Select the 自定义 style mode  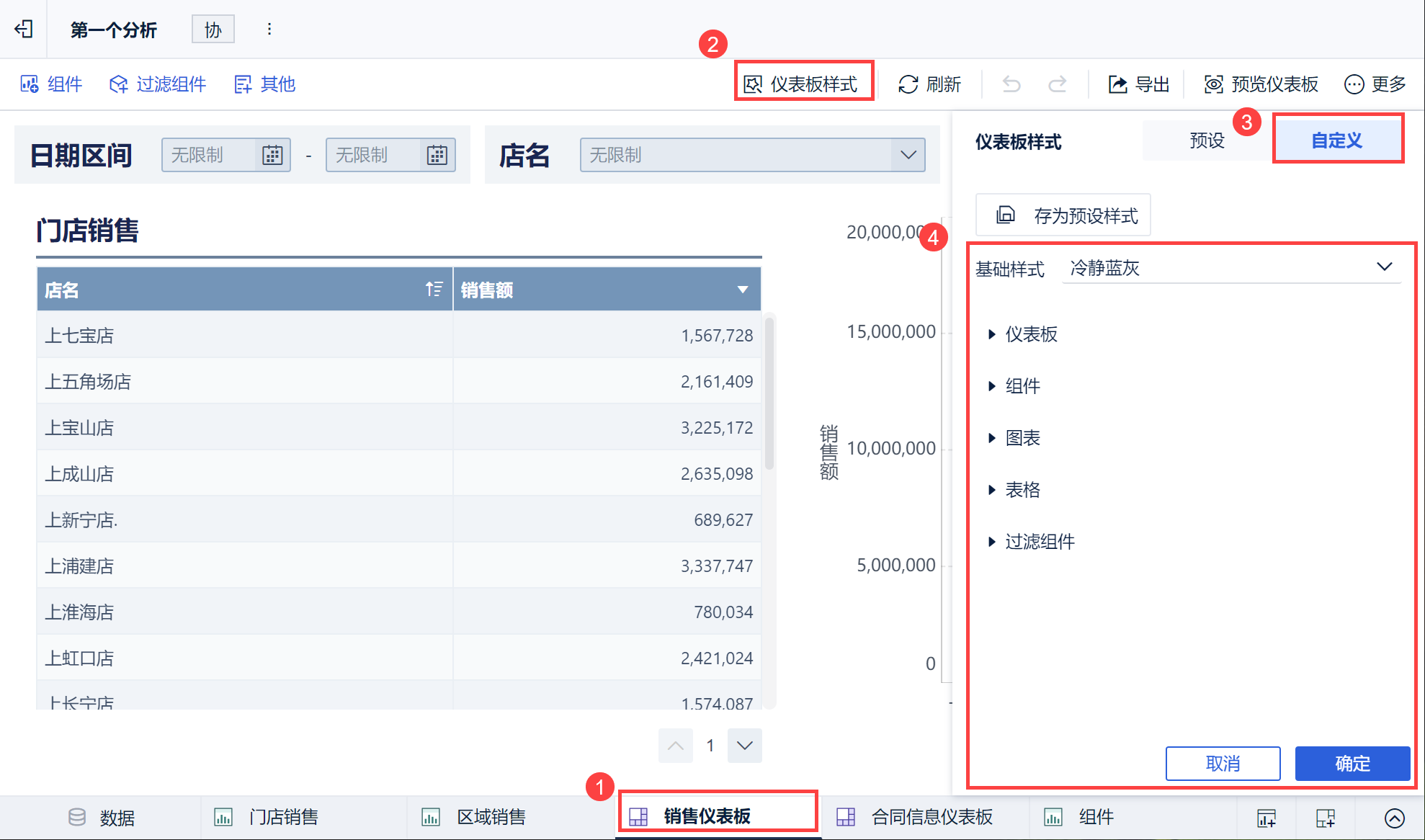click(x=1337, y=140)
